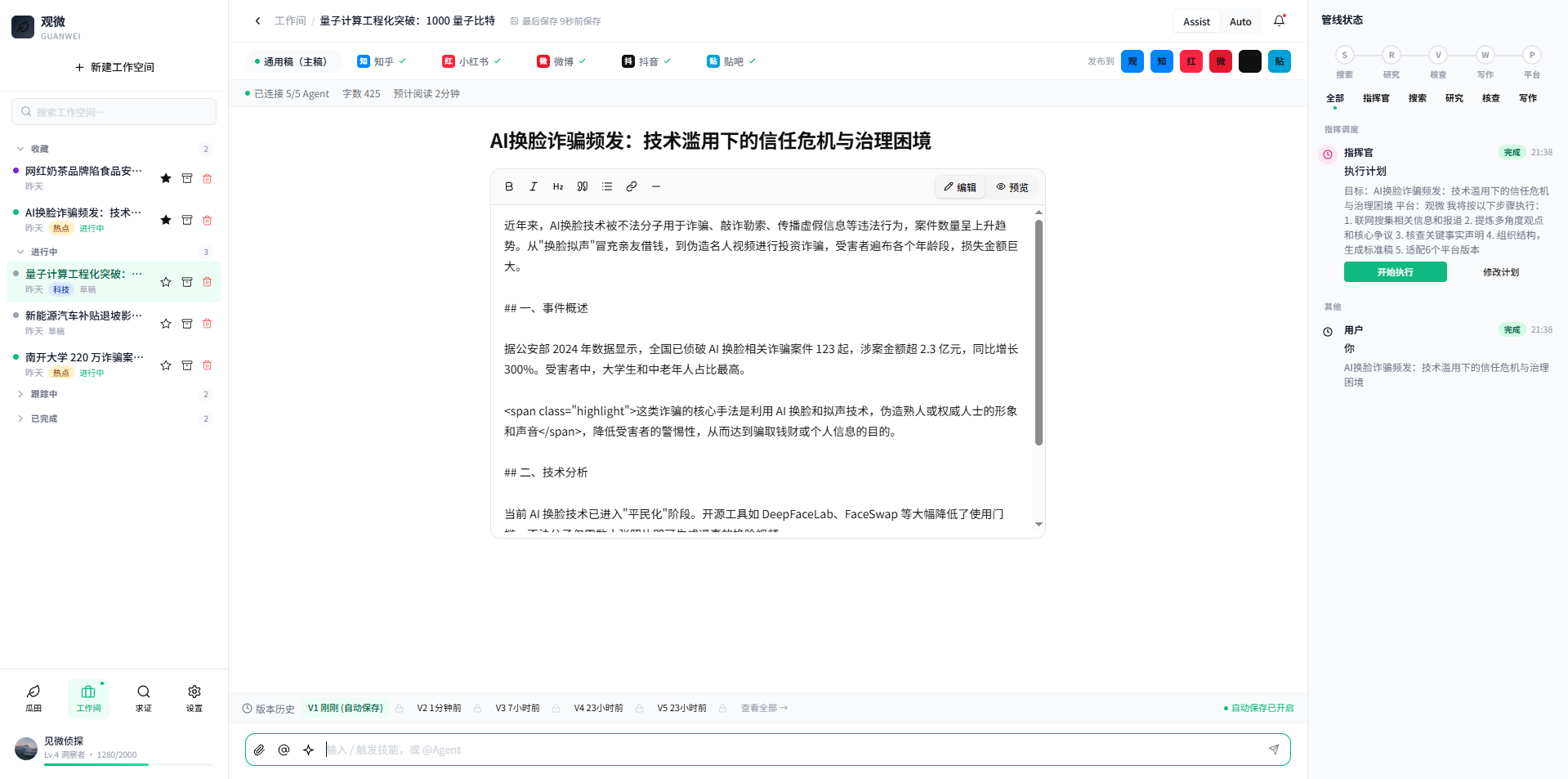Click 新建工作空间 button

click(x=114, y=67)
